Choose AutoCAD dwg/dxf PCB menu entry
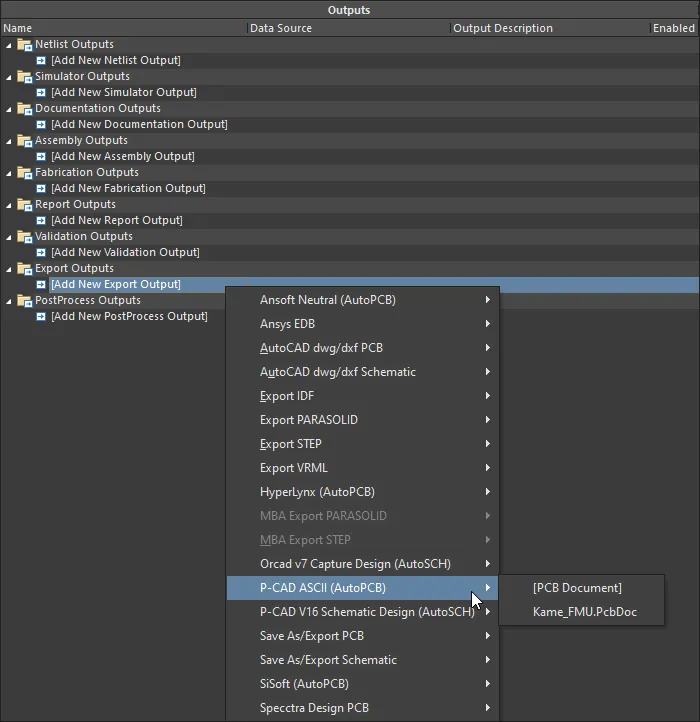Screen dimensions: 700x722 coord(362,348)
